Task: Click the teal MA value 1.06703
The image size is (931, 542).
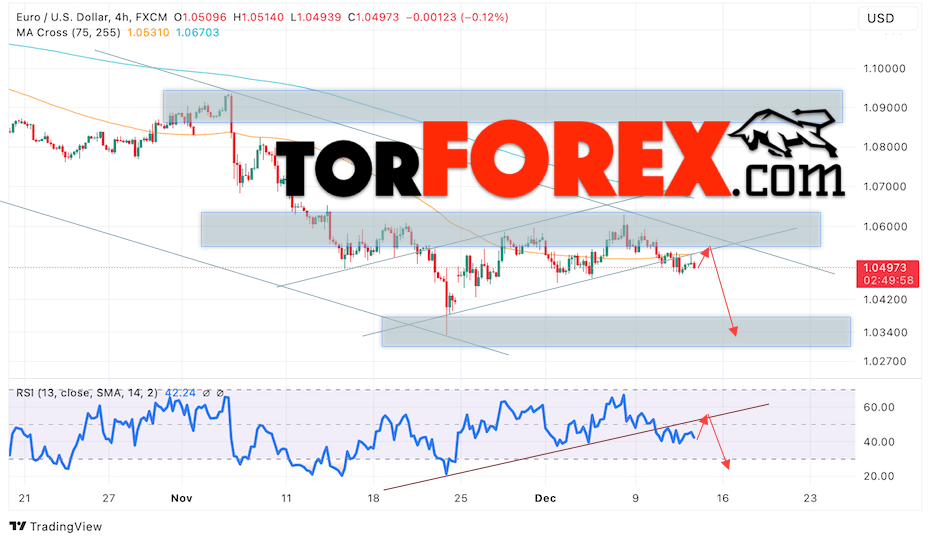Action: click(198, 33)
